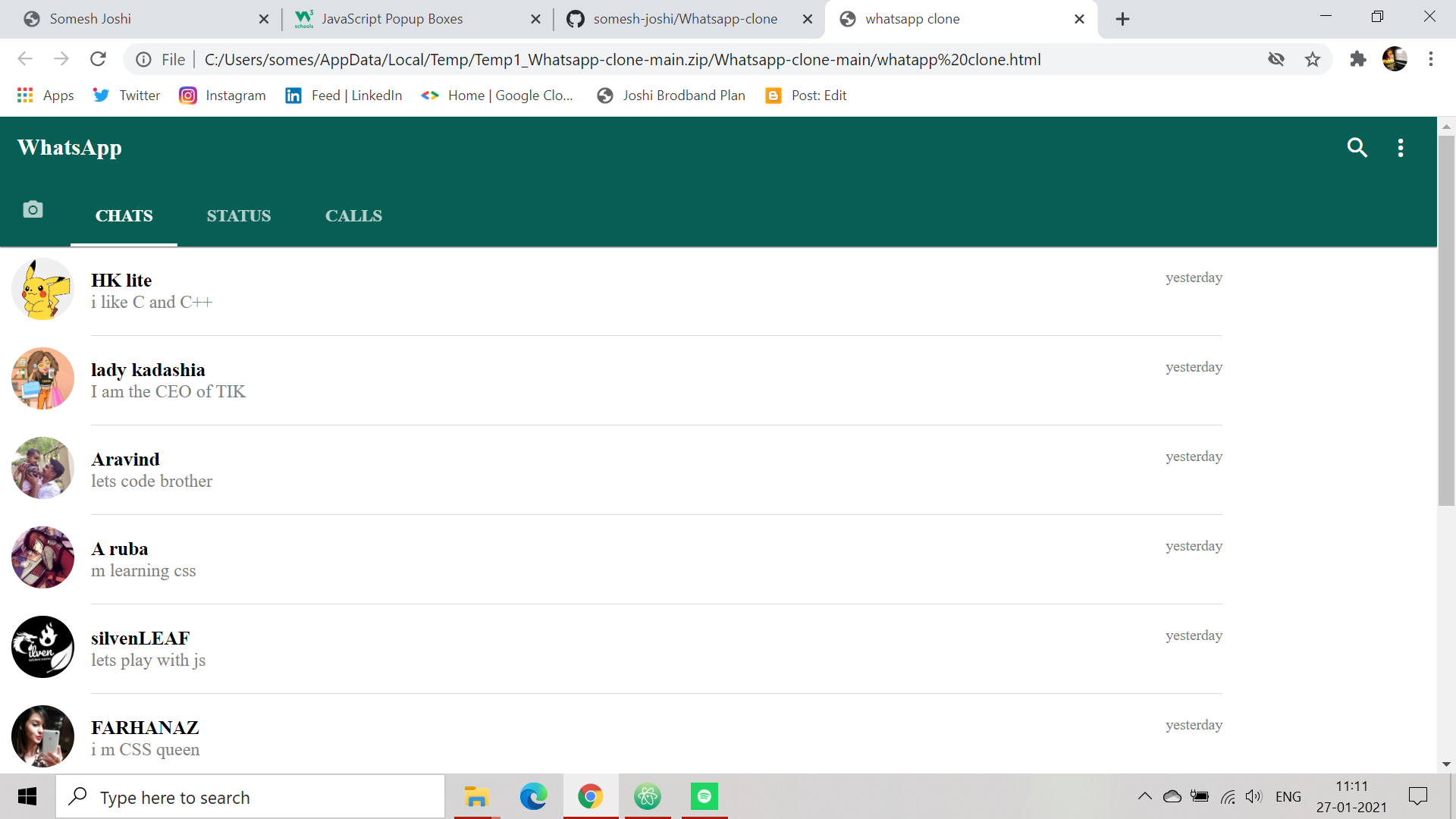Image resolution: width=1456 pixels, height=819 pixels.
Task: Click the 'yesterday' timestamp on FARHANAZ row
Action: coord(1194,725)
